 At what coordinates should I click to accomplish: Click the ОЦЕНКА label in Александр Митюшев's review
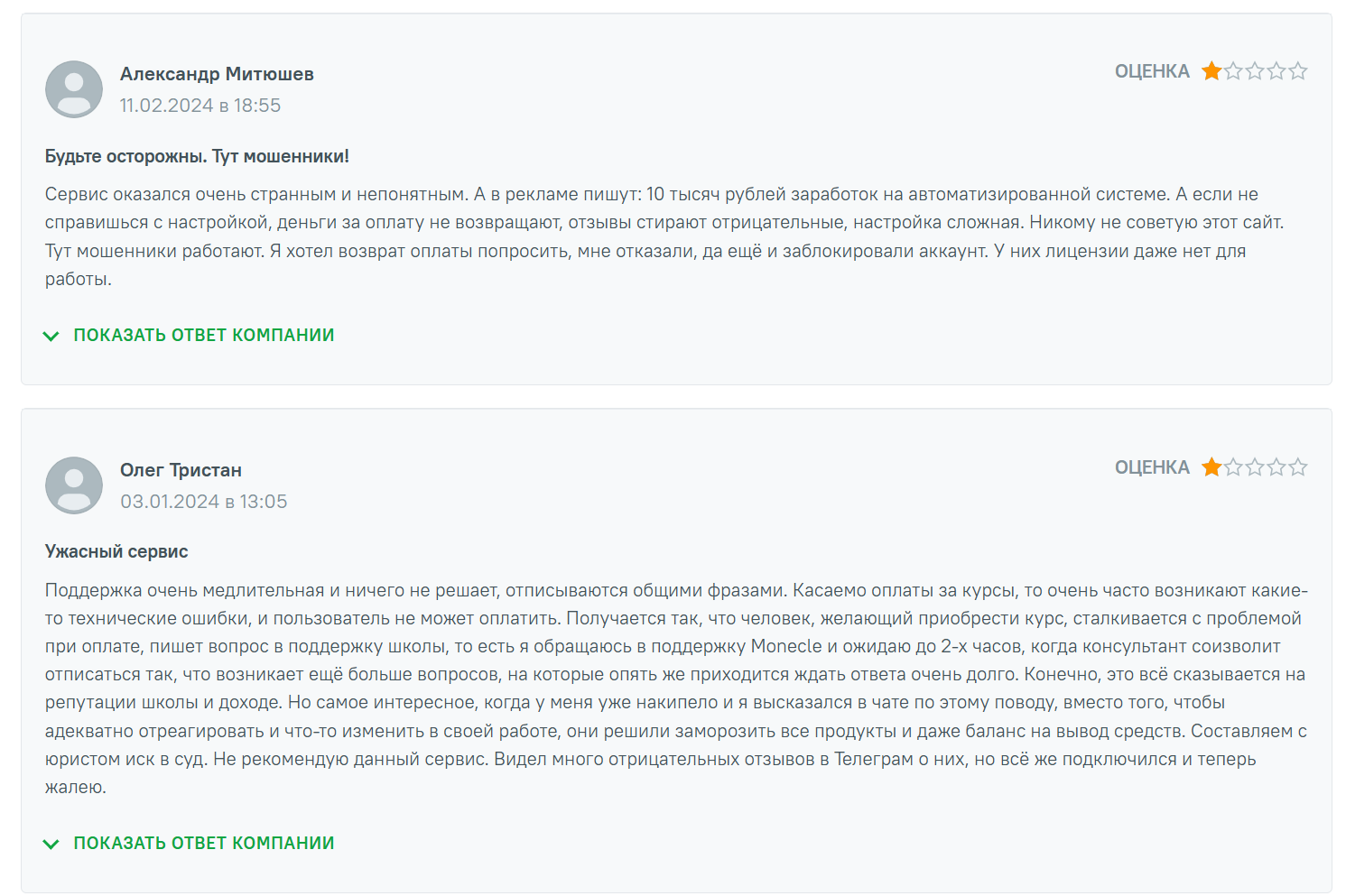(1152, 71)
